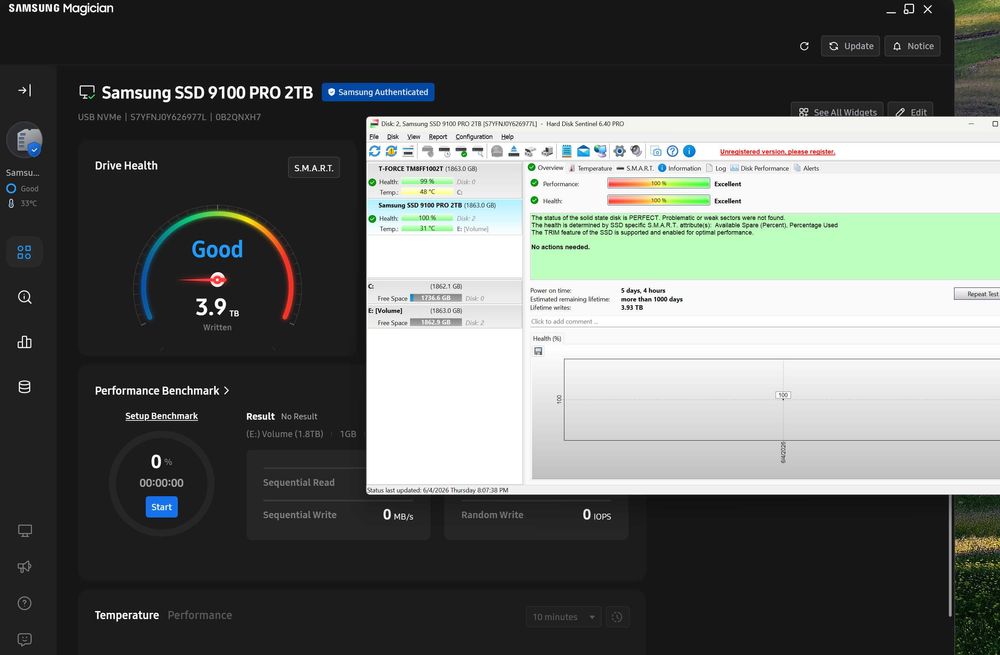Click the Performance 100% gradient bar in Sentinel
The height and width of the screenshot is (655, 1000).
[659, 184]
